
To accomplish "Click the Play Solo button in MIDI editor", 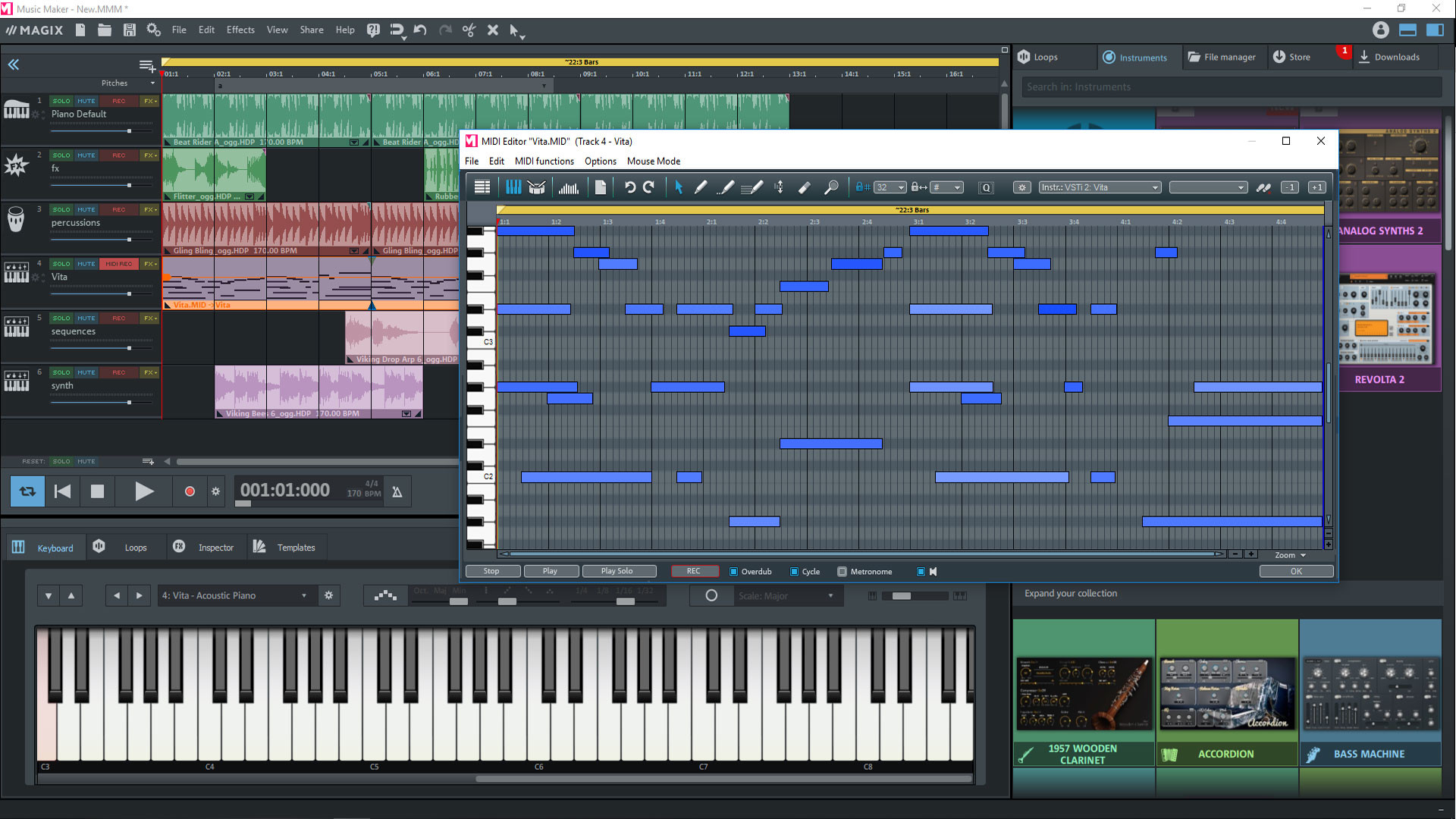I will [616, 570].
